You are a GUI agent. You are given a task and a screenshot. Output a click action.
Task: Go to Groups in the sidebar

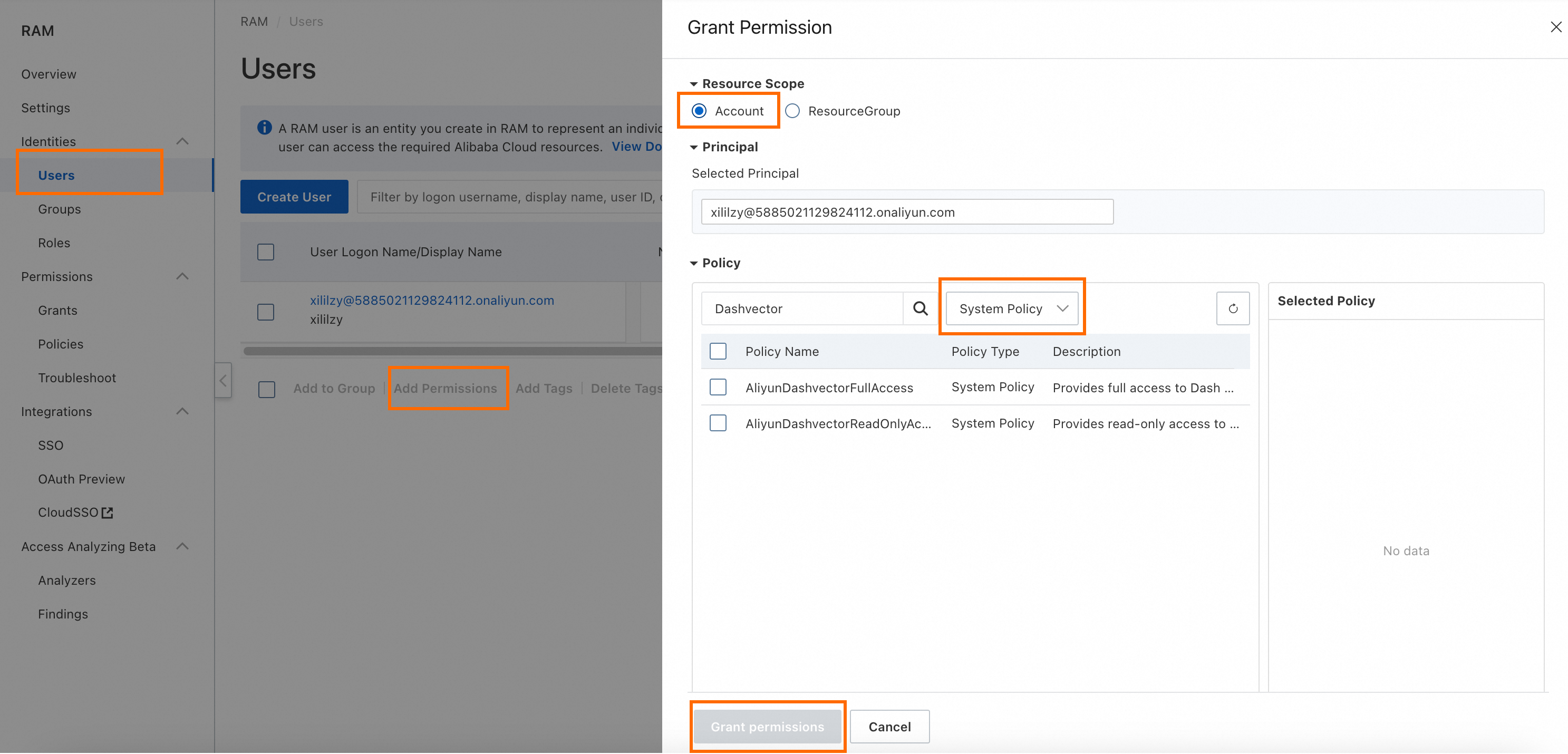coord(59,209)
